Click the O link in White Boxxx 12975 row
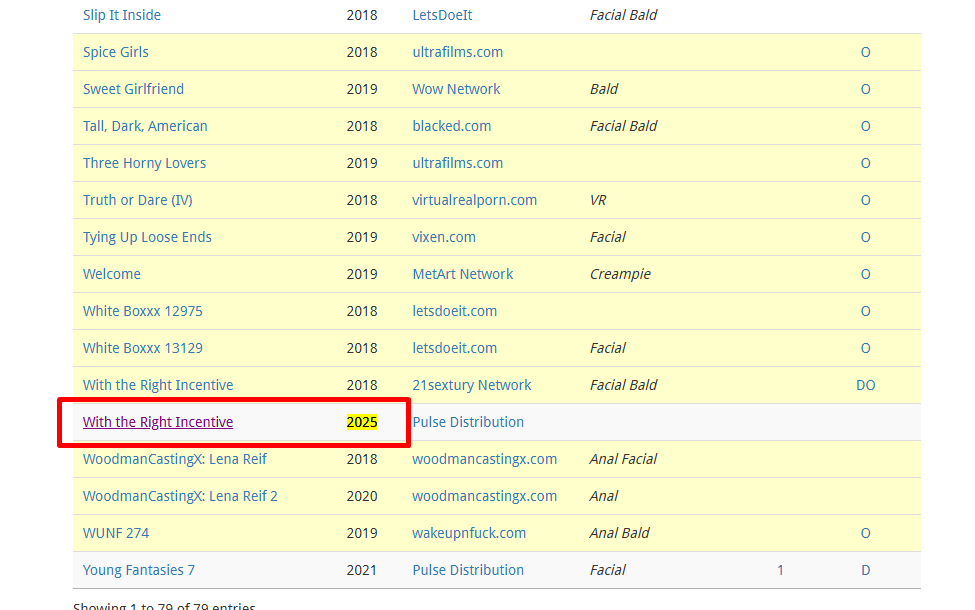Viewport: 975px width, 610px height. coord(866,311)
